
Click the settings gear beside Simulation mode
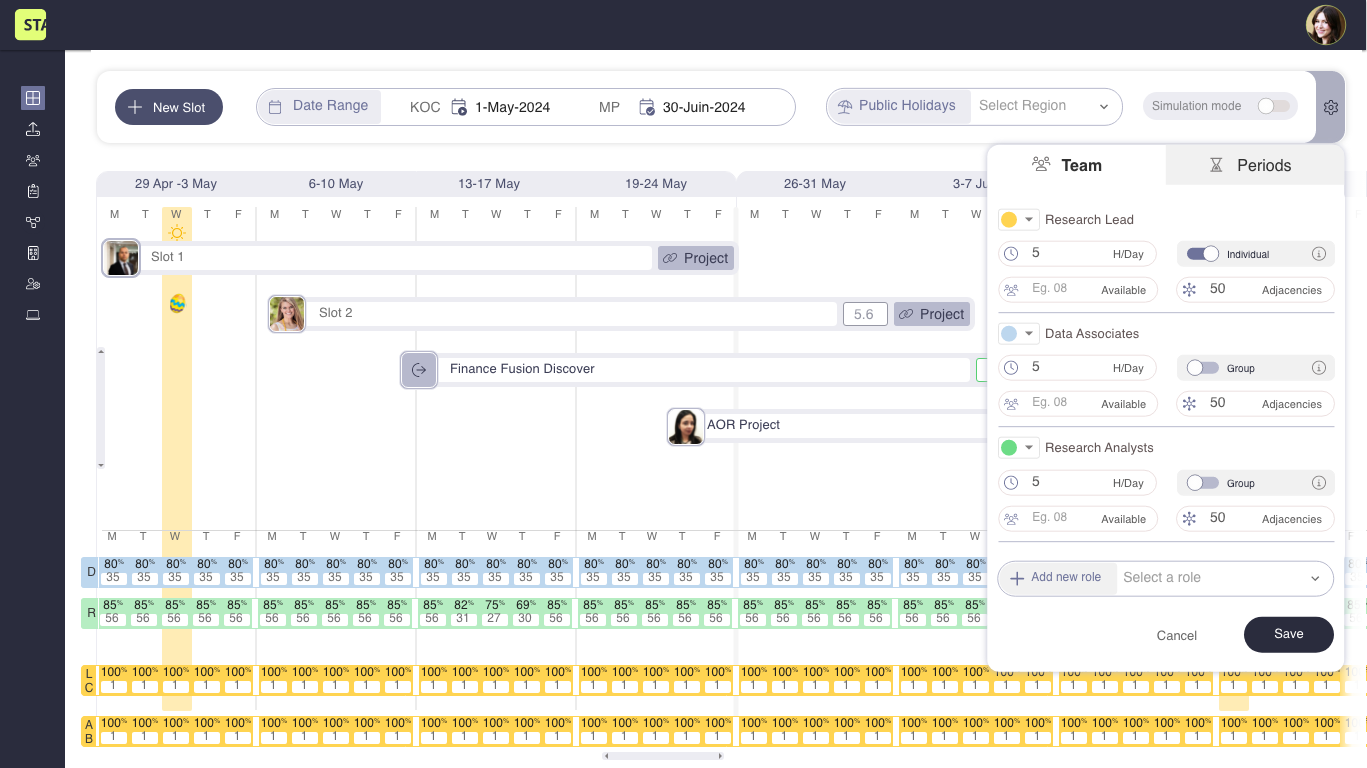pos(1330,107)
